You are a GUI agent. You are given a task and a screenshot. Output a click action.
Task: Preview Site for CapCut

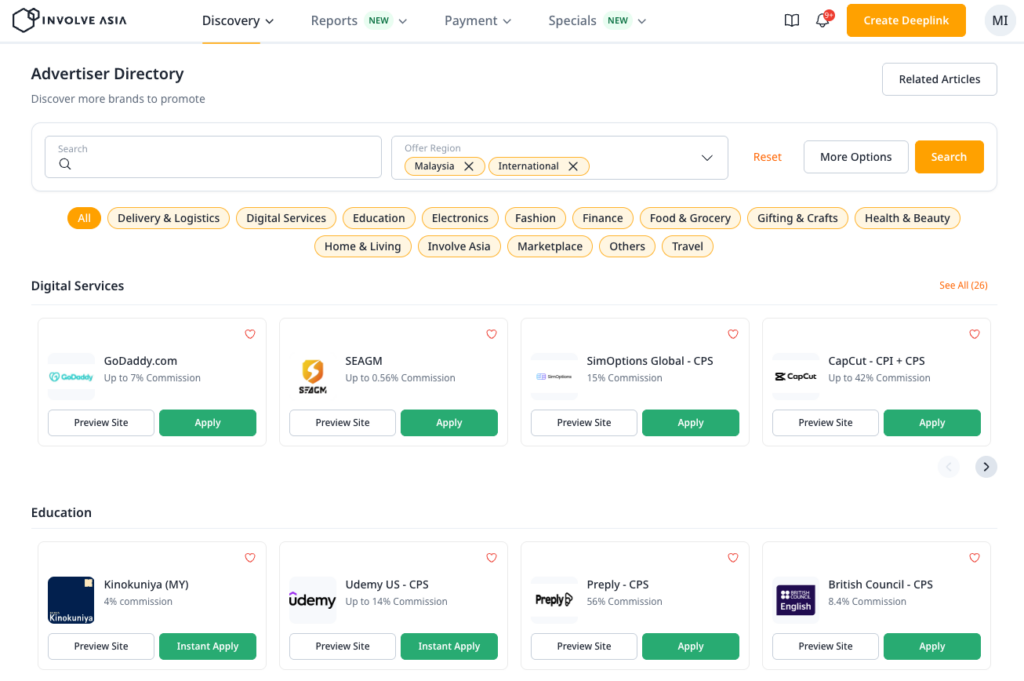tap(825, 422)
